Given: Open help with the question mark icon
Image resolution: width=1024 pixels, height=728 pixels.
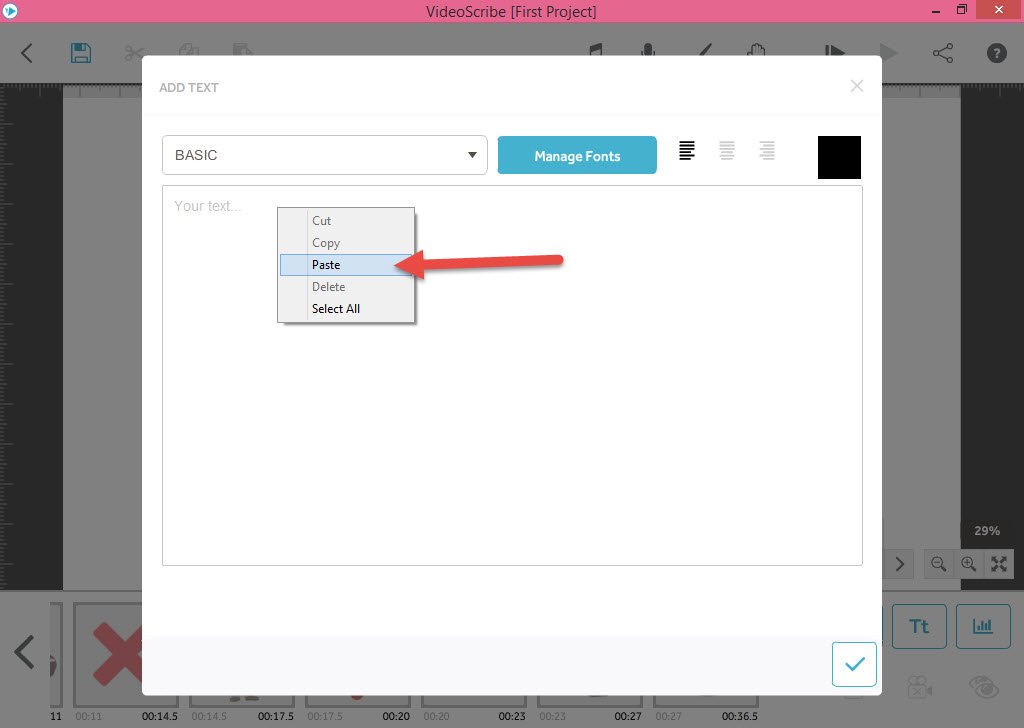Looking at the screenshot, I should (x=997, y=53).
